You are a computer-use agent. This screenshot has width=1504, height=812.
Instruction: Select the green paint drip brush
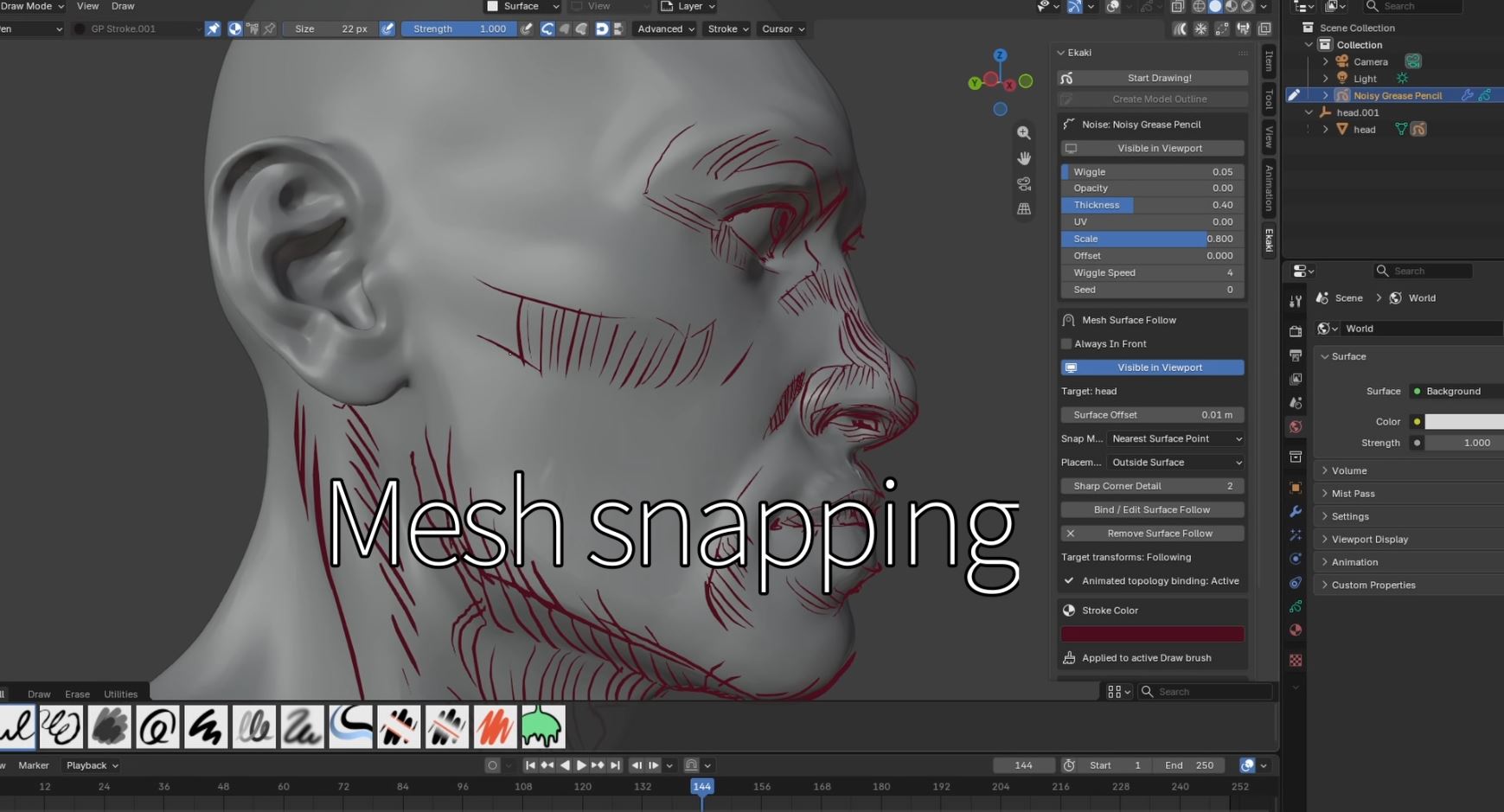click(x=543, y=726)
